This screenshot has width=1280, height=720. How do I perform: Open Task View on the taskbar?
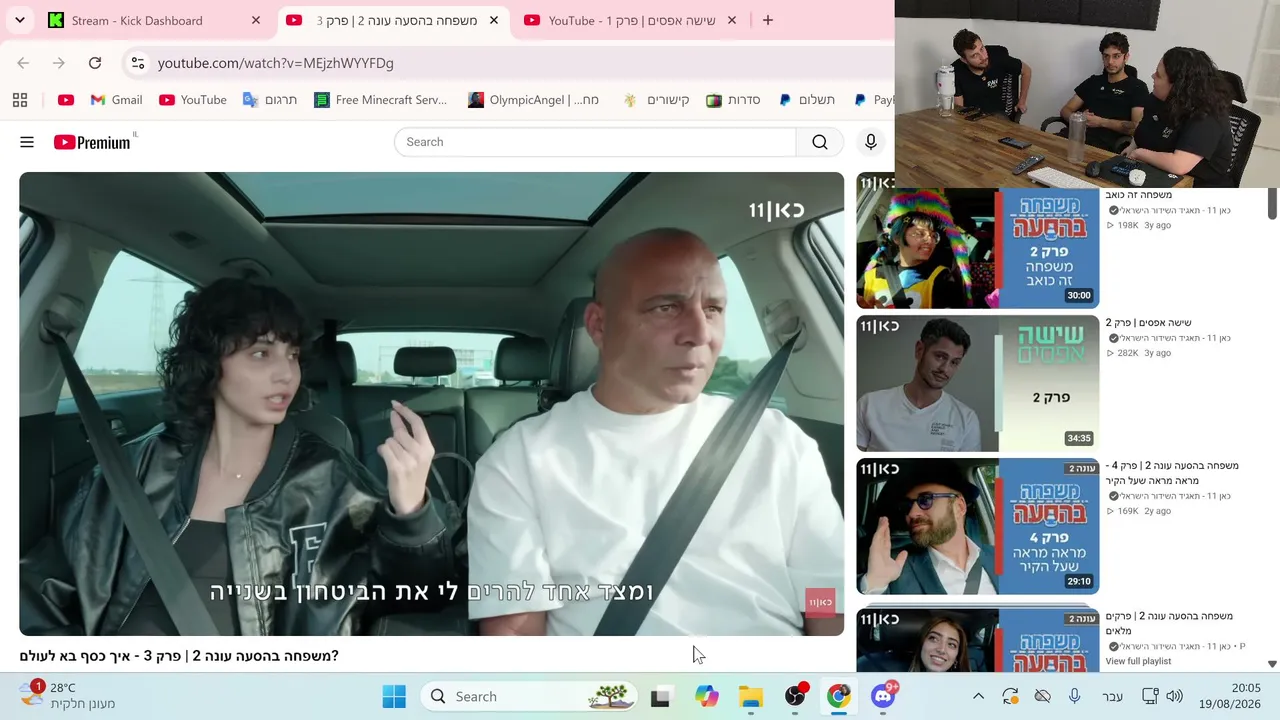[660, 697]
